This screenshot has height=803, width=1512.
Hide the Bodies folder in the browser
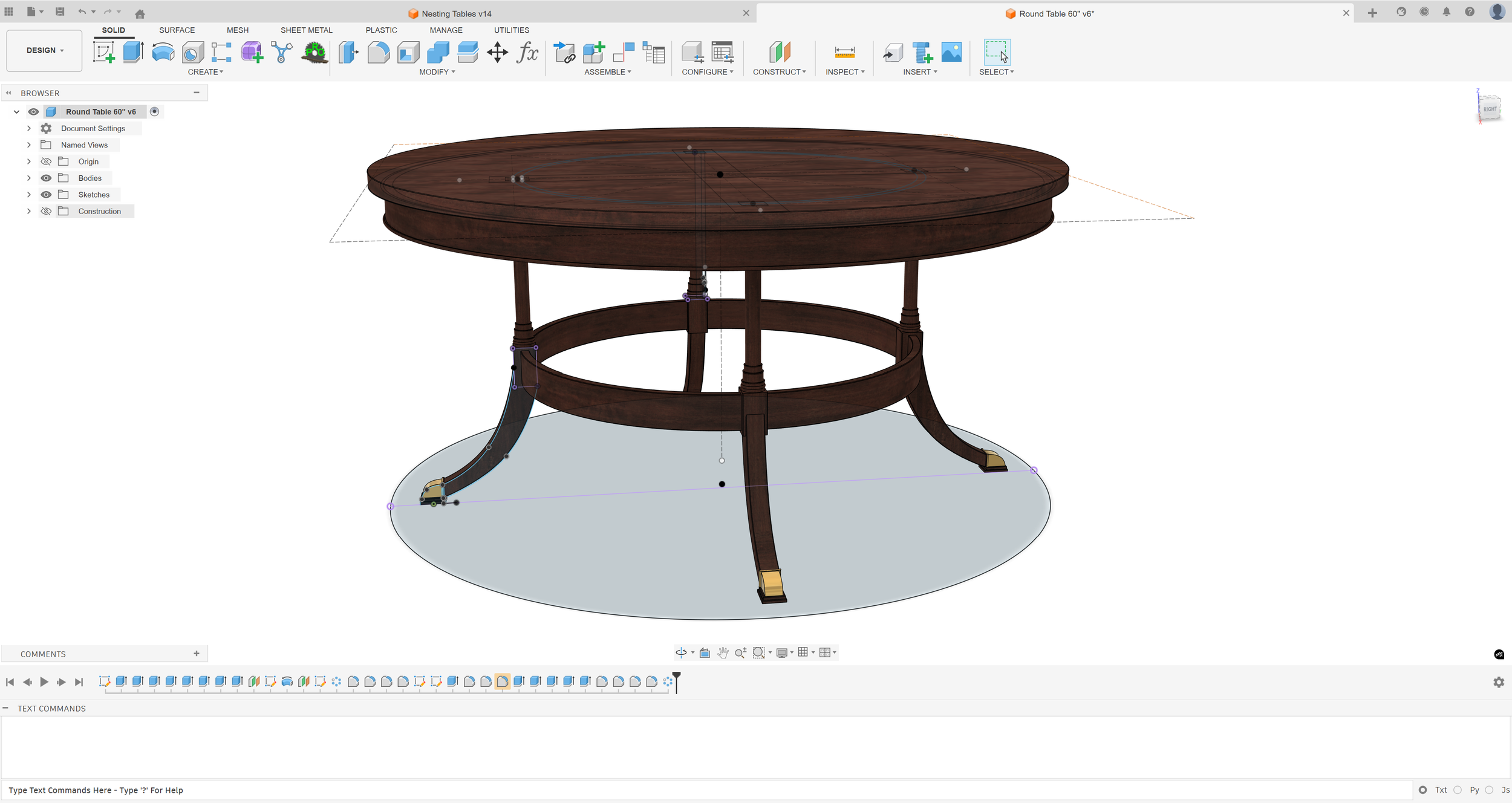point(47,178)
